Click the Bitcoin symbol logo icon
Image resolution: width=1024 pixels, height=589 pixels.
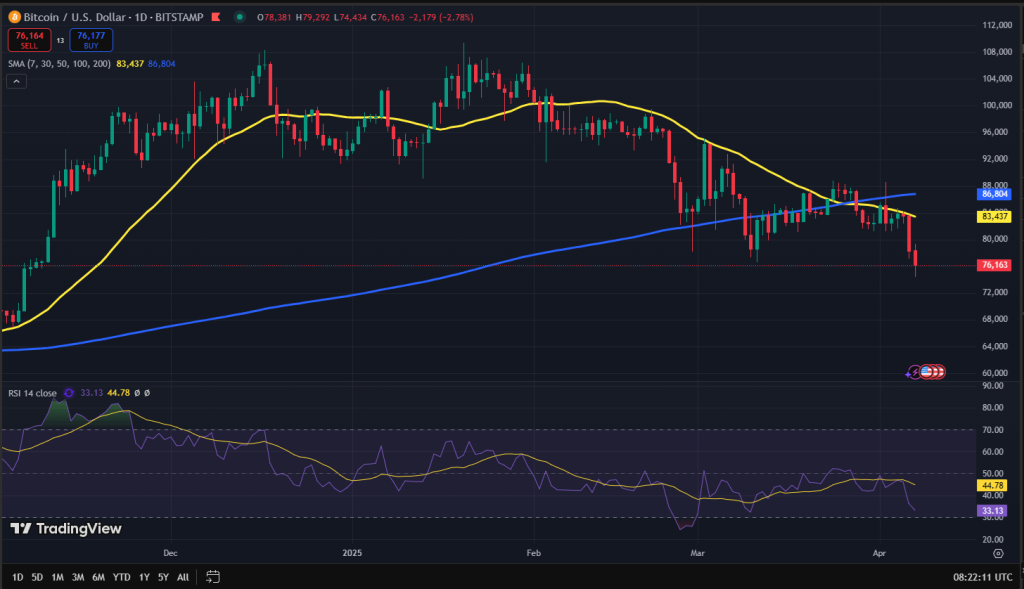(14, 17)
